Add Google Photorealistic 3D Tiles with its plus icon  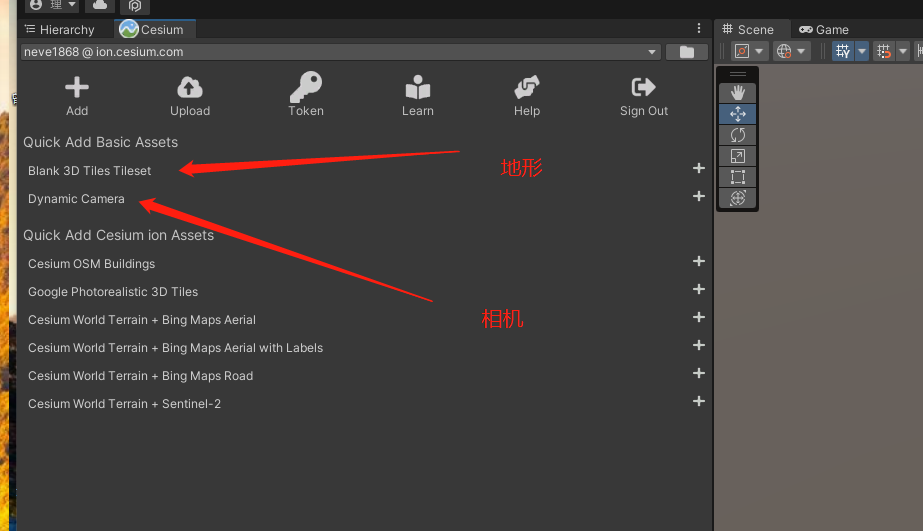click(699, 289)
